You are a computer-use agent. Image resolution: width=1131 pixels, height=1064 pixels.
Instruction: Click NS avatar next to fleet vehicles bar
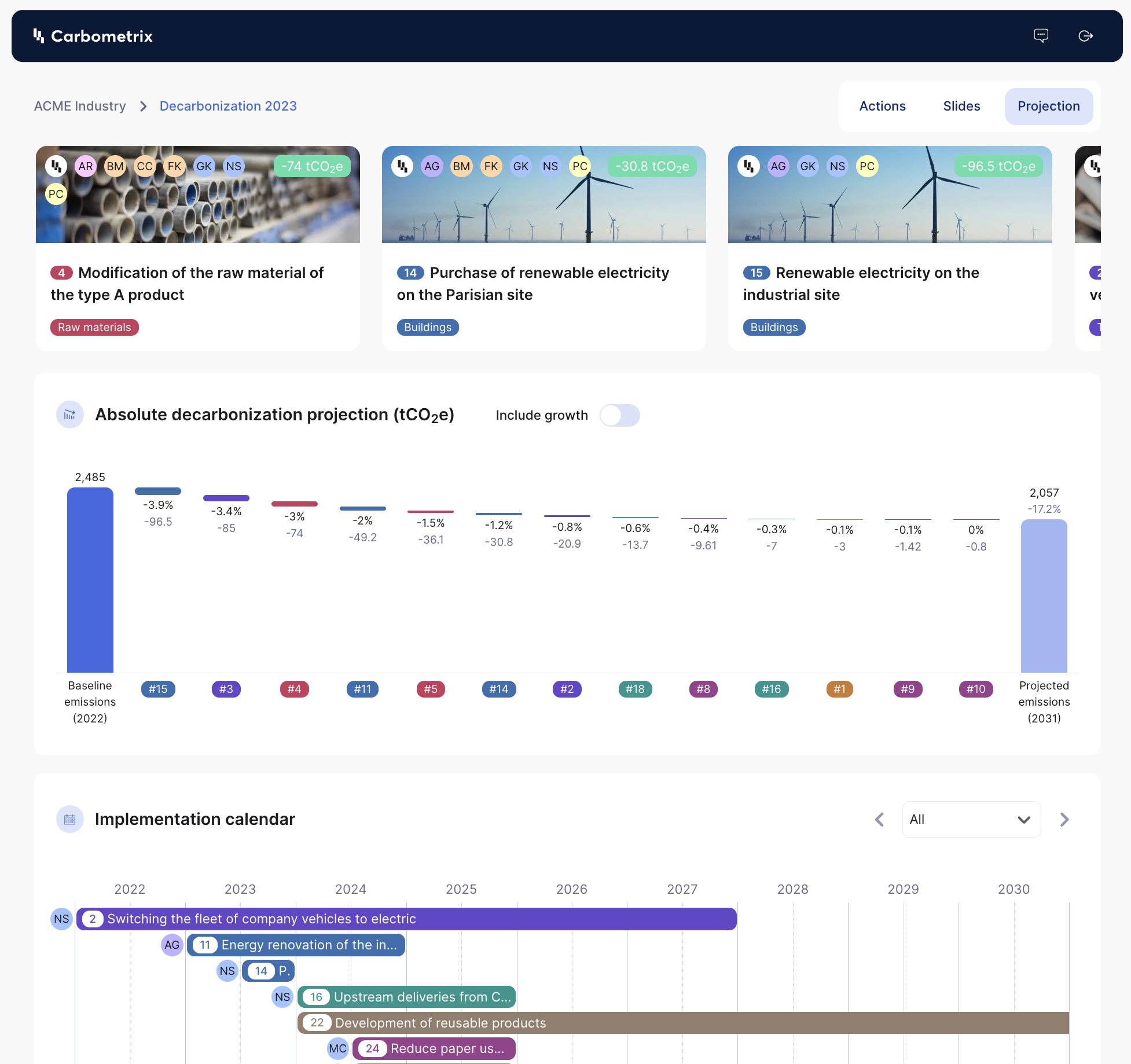[61, 919]
